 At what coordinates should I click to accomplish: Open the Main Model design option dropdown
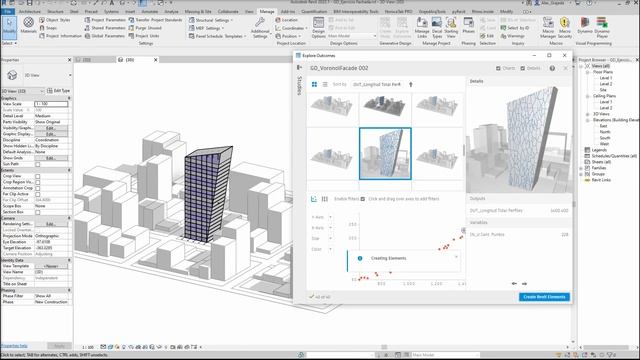[352, 36]
